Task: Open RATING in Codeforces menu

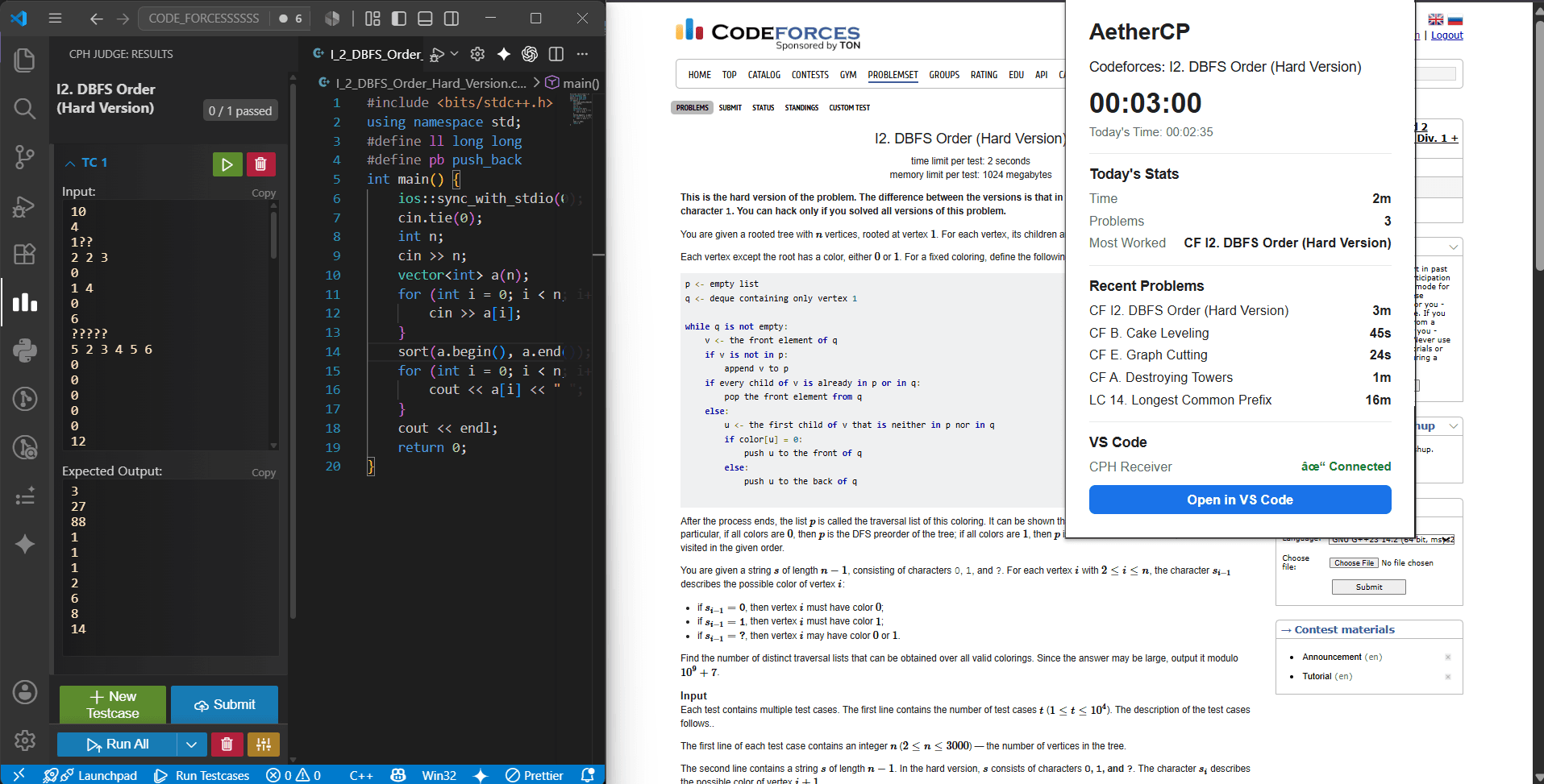Action: pos(984,75)
